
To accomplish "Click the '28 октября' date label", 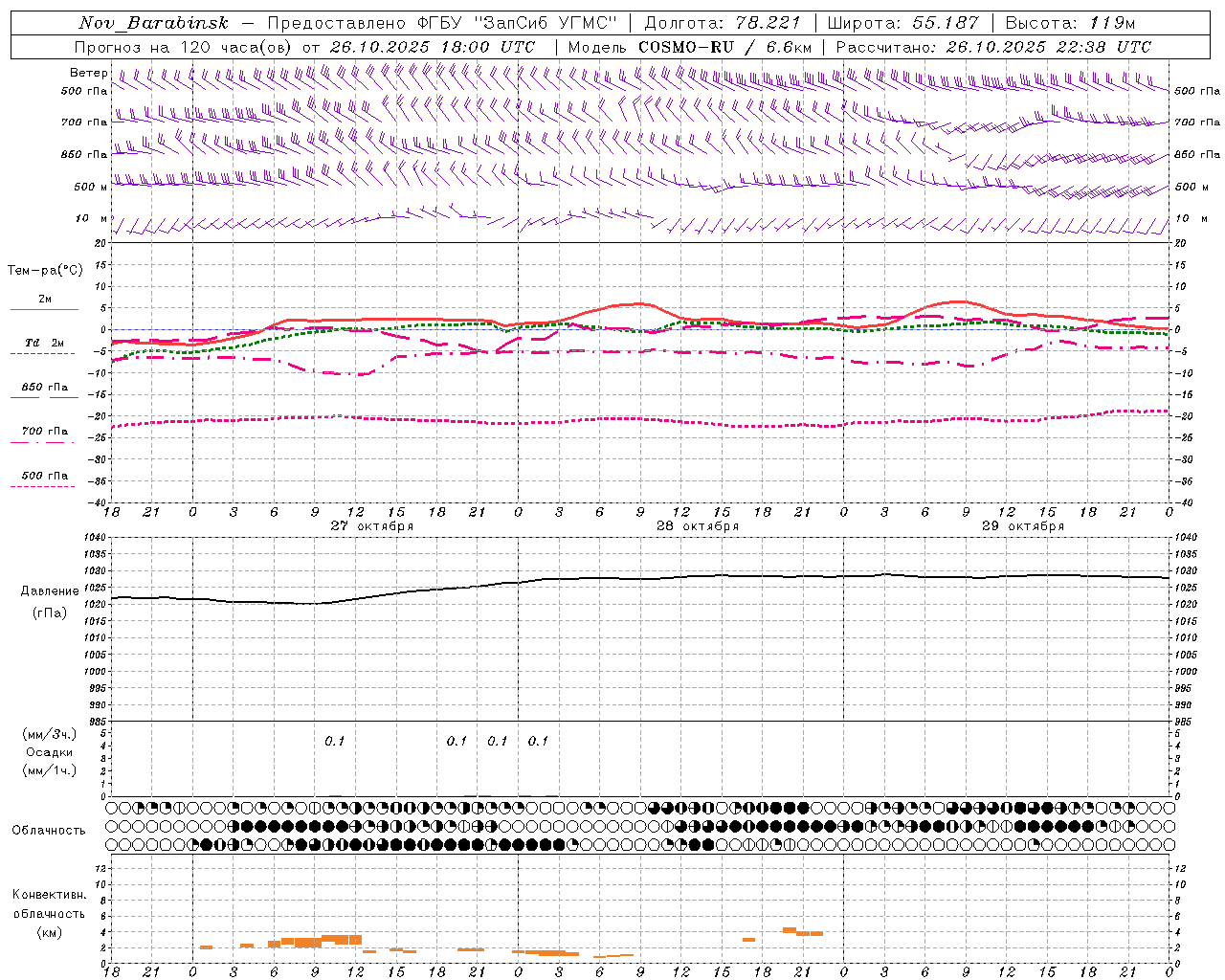I will pos(697,526).
